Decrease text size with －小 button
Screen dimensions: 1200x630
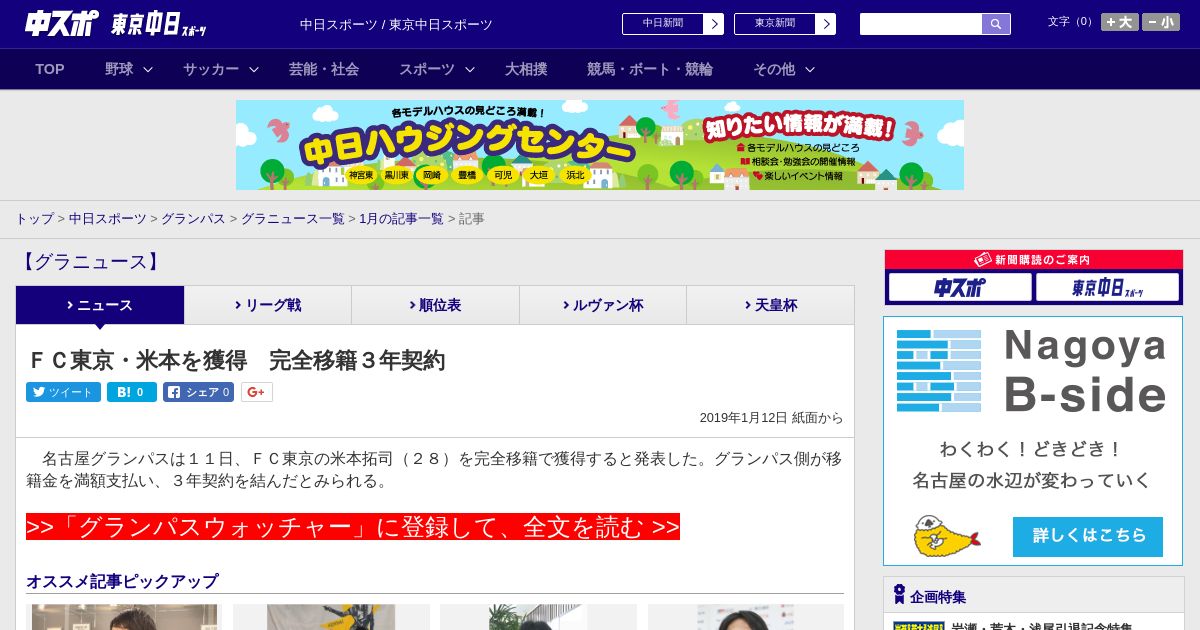1161,22
